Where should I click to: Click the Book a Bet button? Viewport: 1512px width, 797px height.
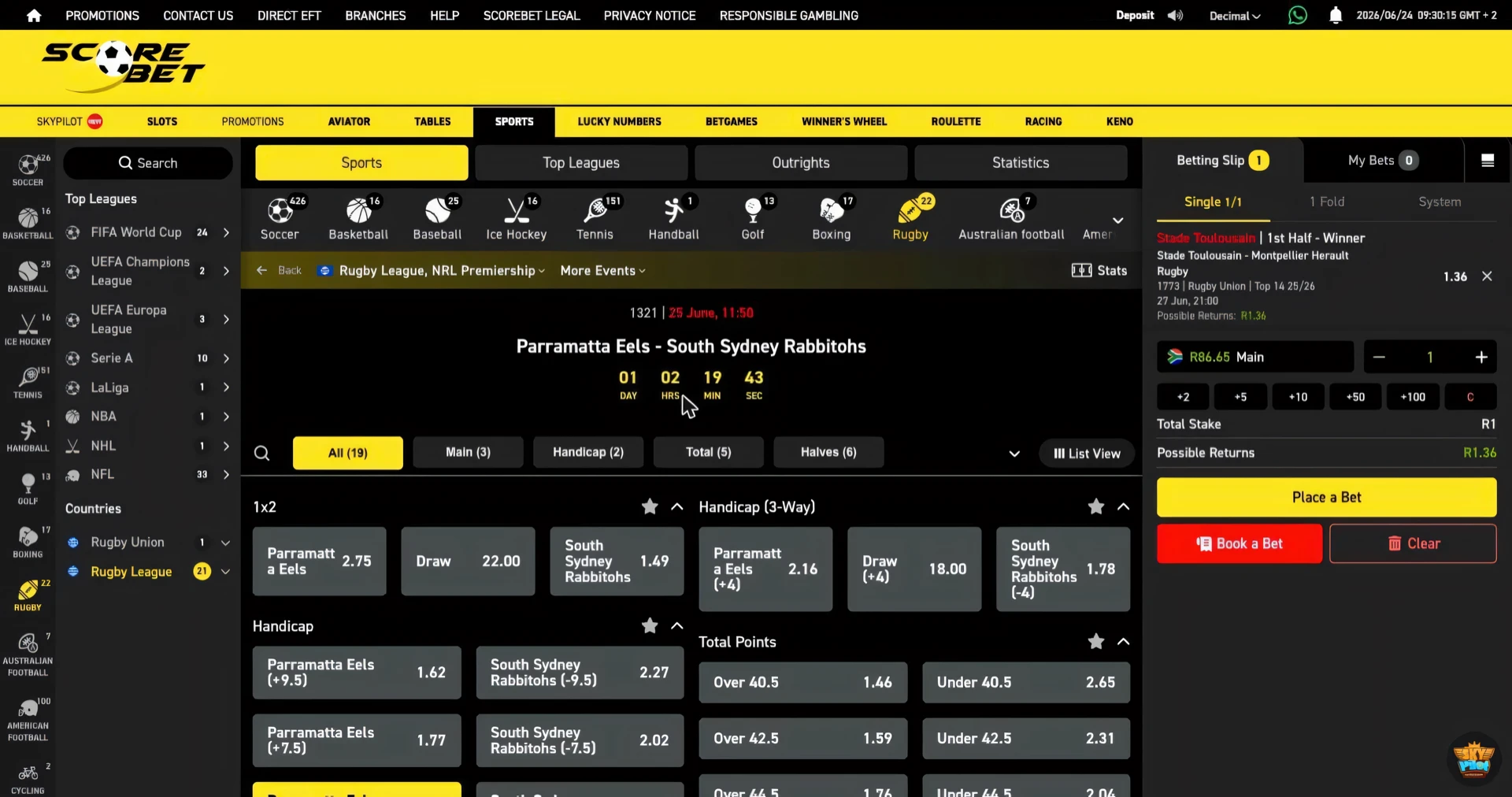[x=1240, y=543]
